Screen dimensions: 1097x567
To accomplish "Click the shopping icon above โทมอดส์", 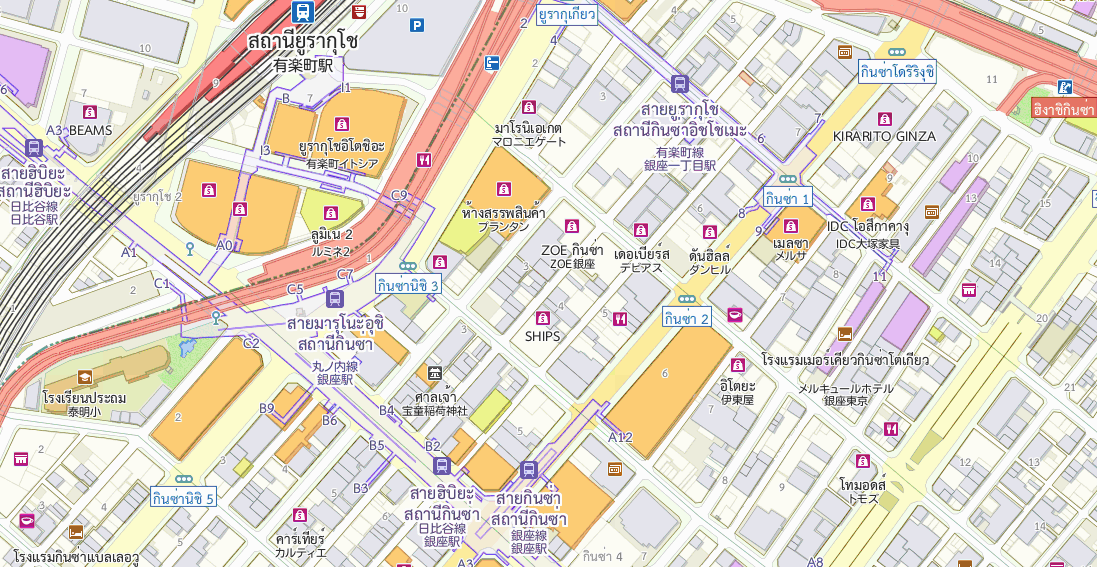I will (863, 461).
